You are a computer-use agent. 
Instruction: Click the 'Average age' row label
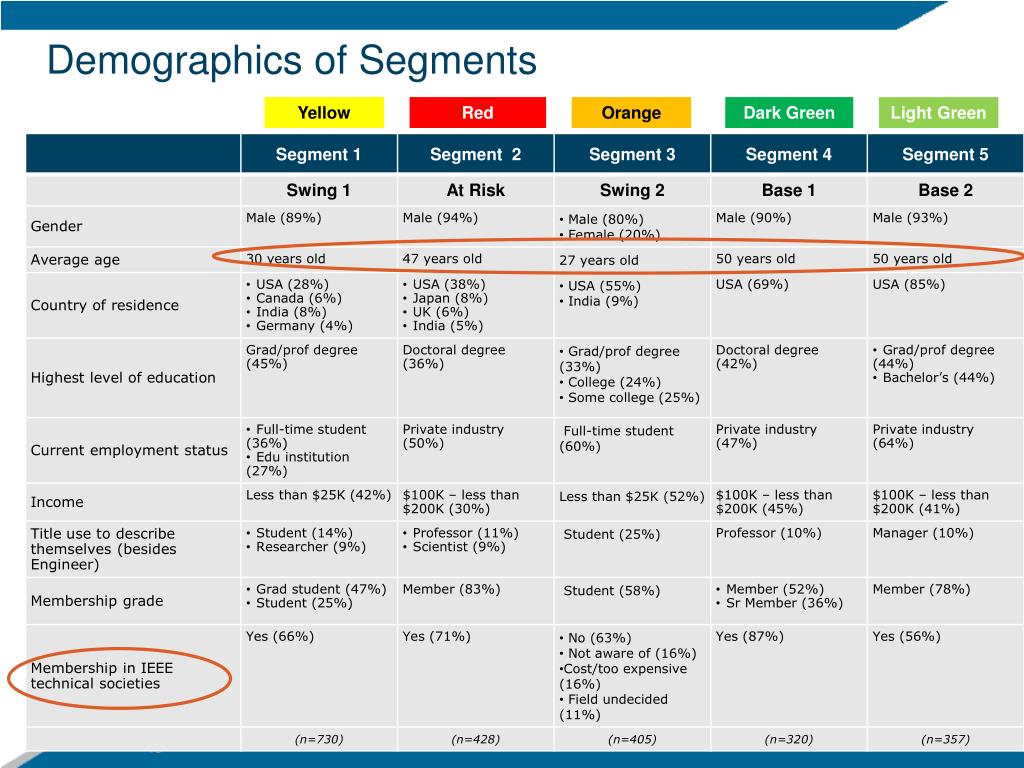[x=75, y=260]
